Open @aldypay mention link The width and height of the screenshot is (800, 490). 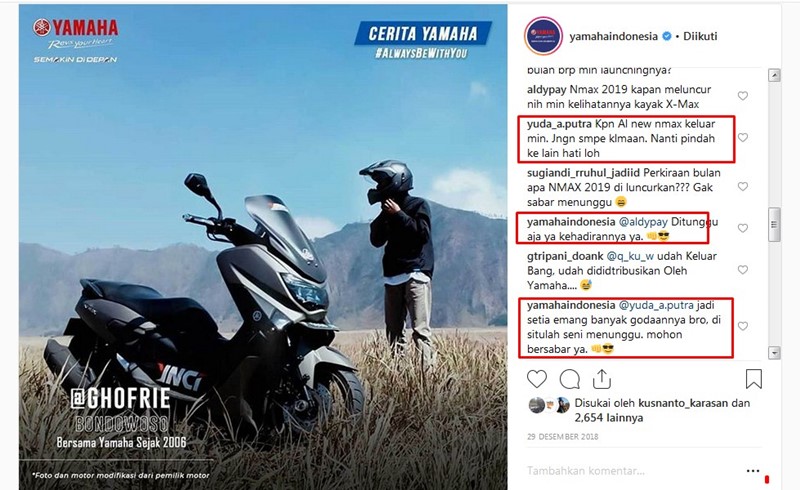[643, 222]
